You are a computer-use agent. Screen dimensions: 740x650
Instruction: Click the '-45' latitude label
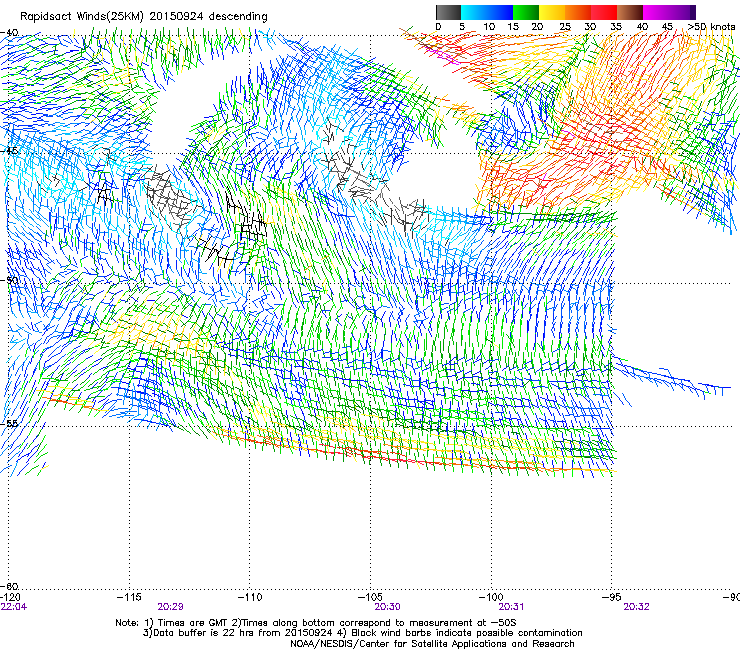(x=9, y=151)
